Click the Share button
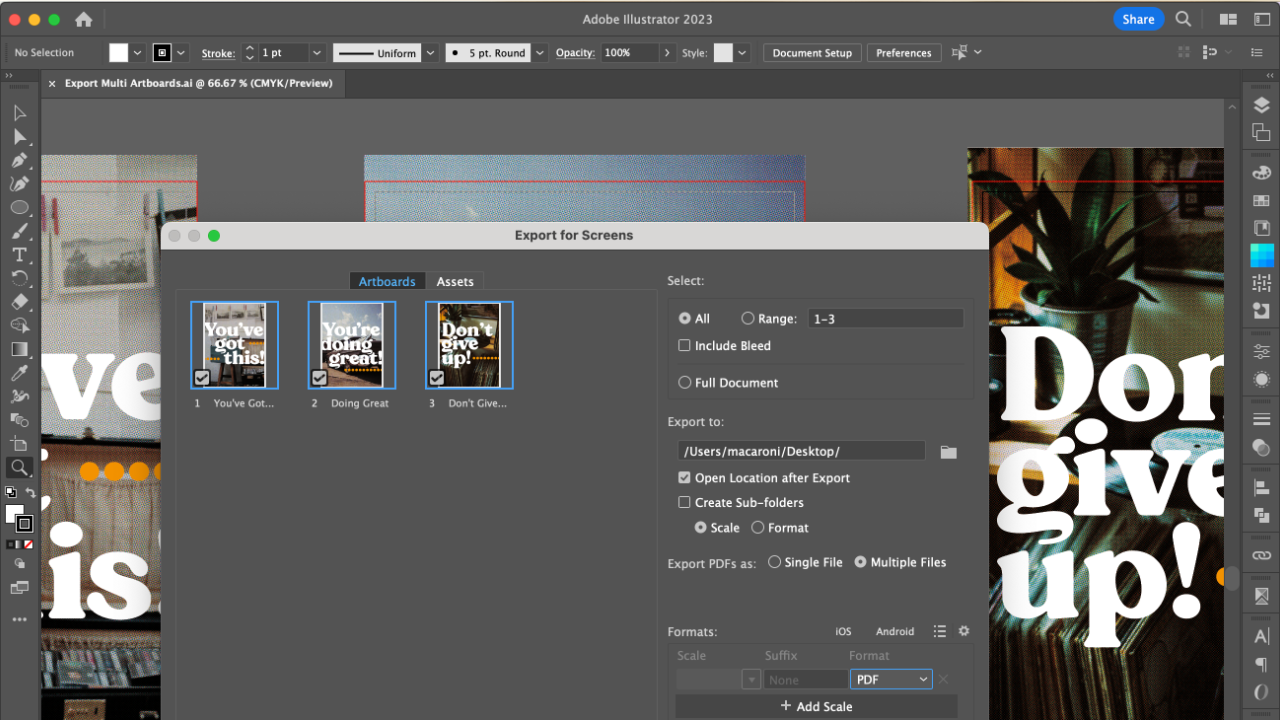The height and width of the screenshot is (720, 1280). pos(1138,19)
